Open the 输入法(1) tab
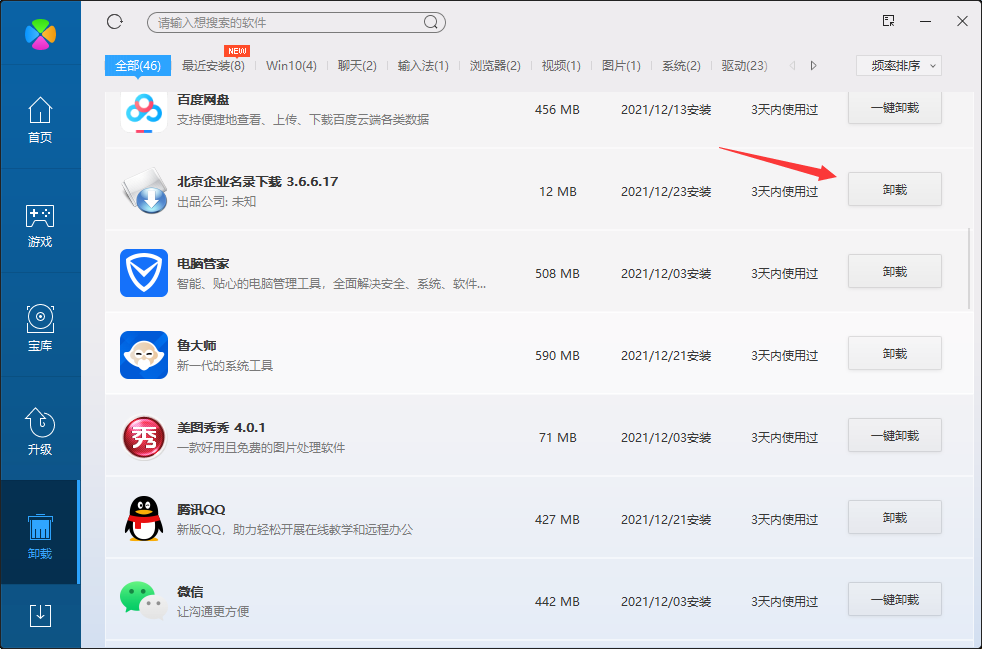The height and width of the screenshot is (649, 982). click(423, 66)
